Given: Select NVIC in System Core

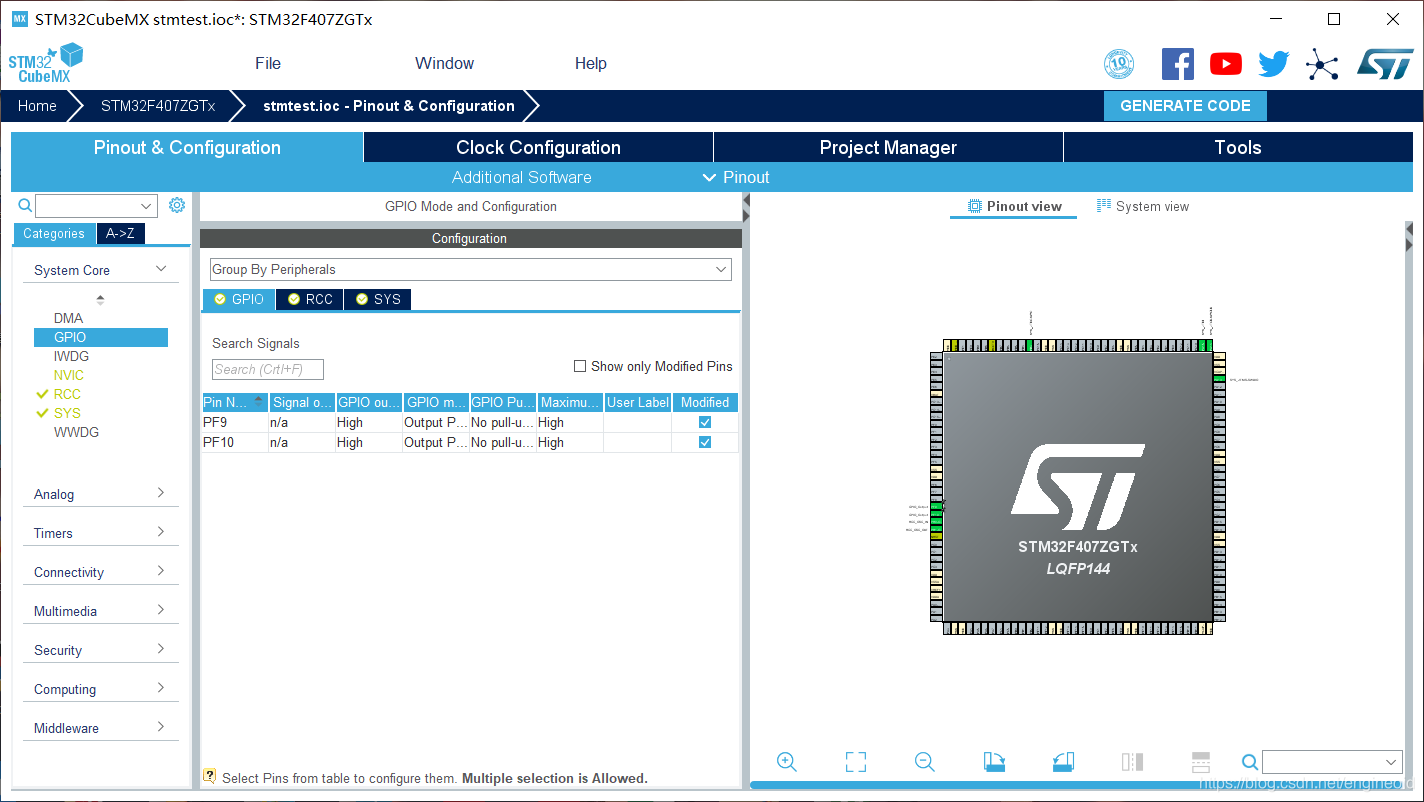Looking at the screenshot, I should [x=68, y=375].
